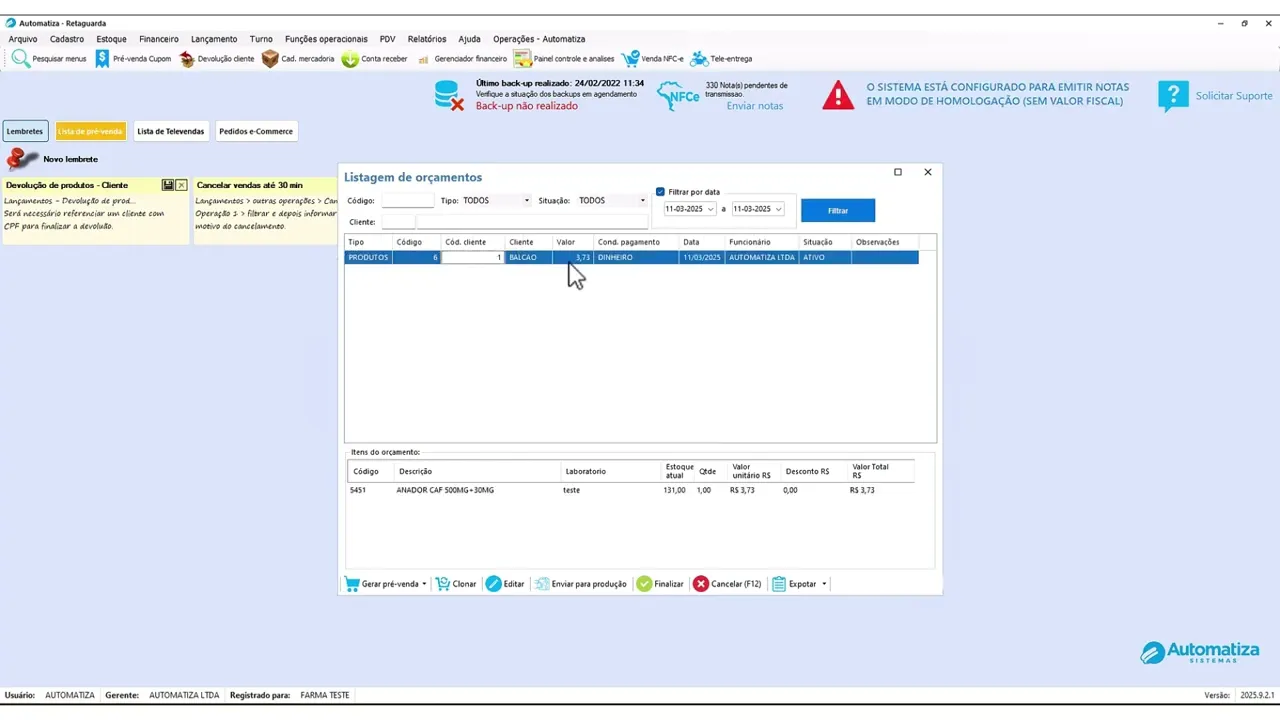Launch Pré-venda Cupom from the toolbar
The image size is (1280, 720).
tap(133, 59)
